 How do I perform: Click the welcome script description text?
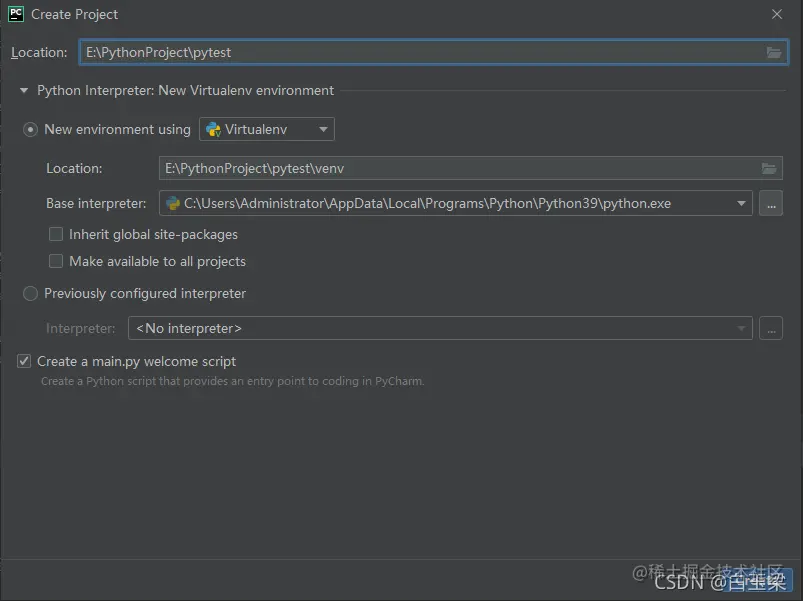click(x=233, y=381)
